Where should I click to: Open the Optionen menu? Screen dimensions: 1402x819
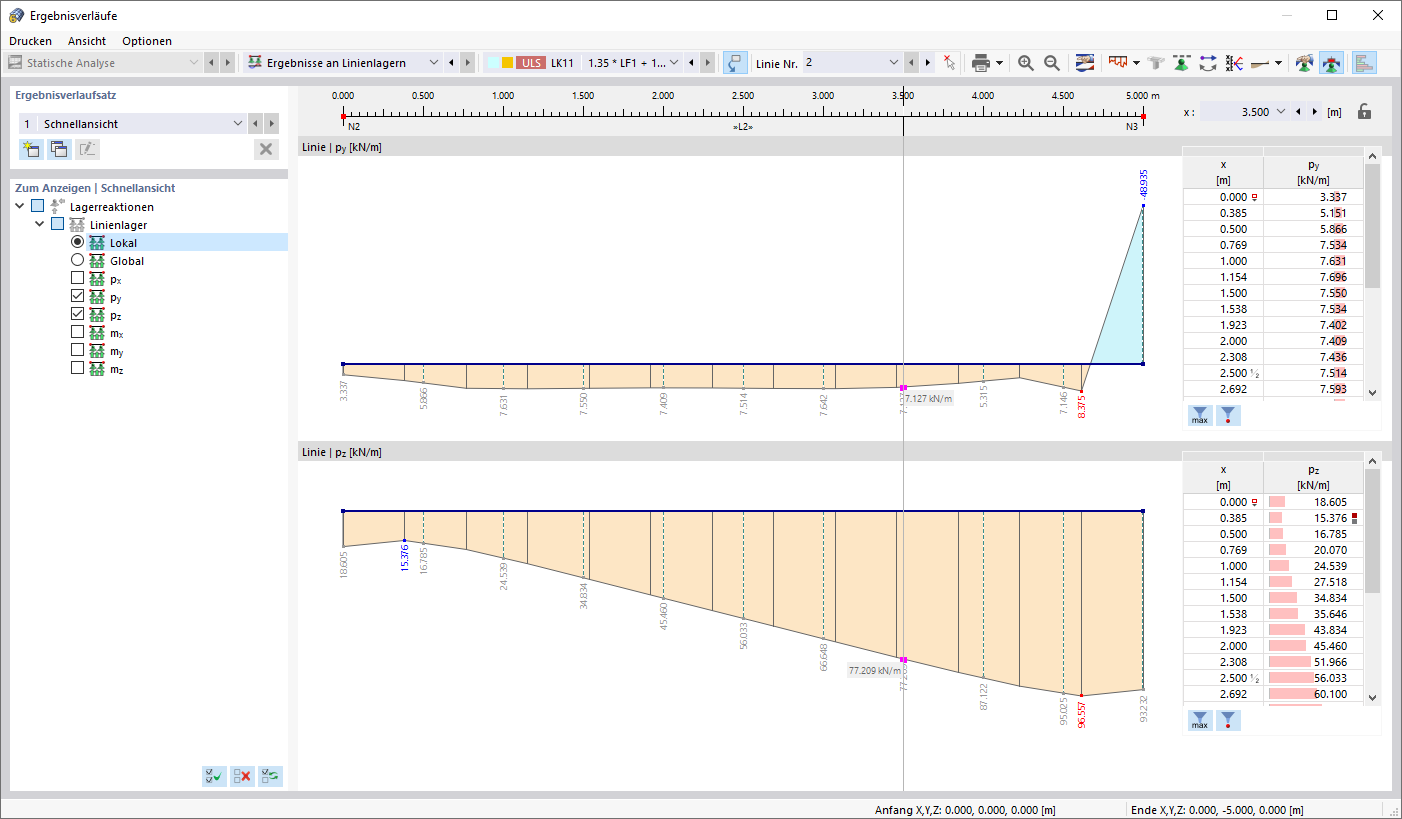coord(147,41)
